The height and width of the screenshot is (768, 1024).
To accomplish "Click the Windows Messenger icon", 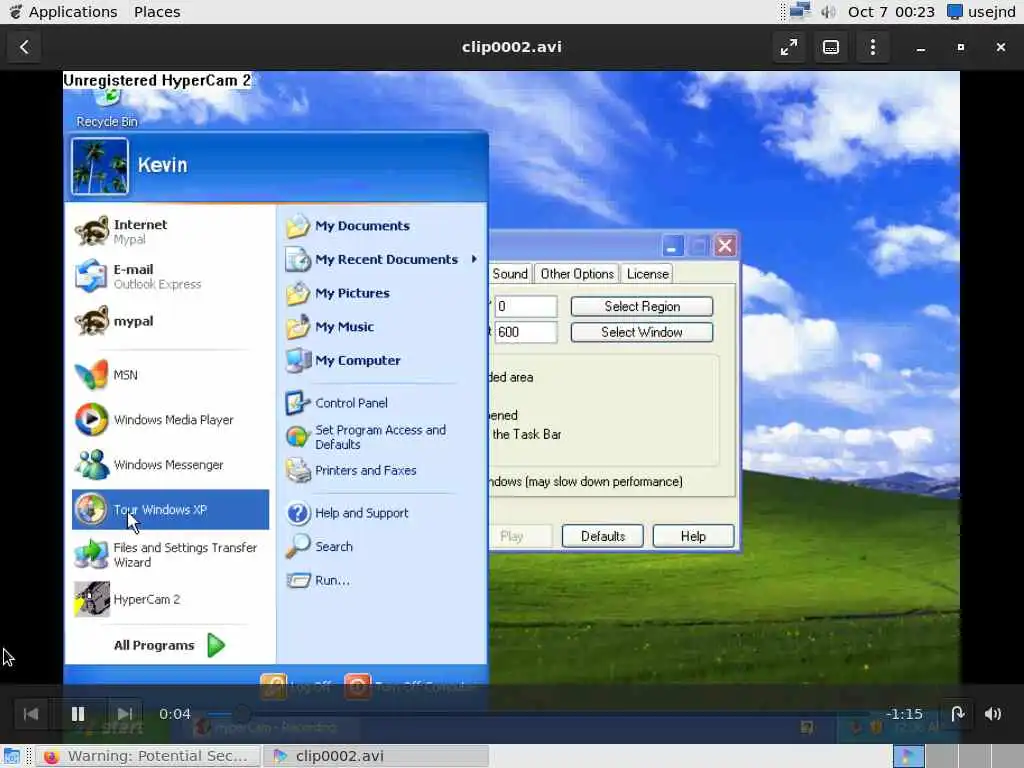I will click(91, 464).
